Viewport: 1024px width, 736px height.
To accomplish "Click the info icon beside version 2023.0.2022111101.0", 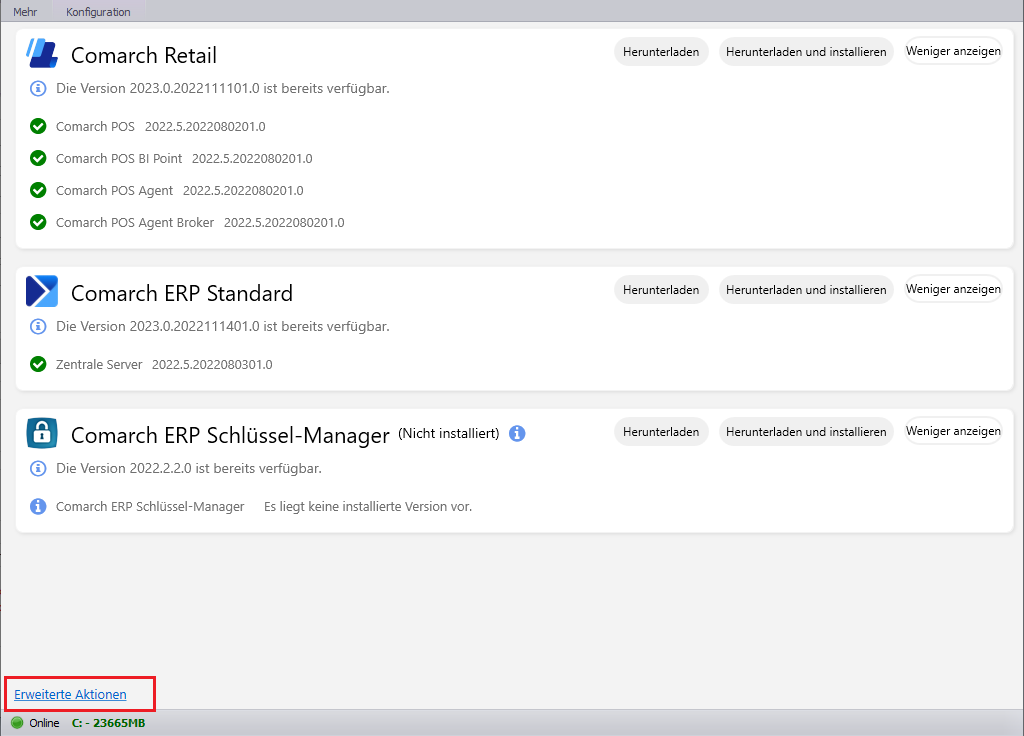I will (38, 88).
